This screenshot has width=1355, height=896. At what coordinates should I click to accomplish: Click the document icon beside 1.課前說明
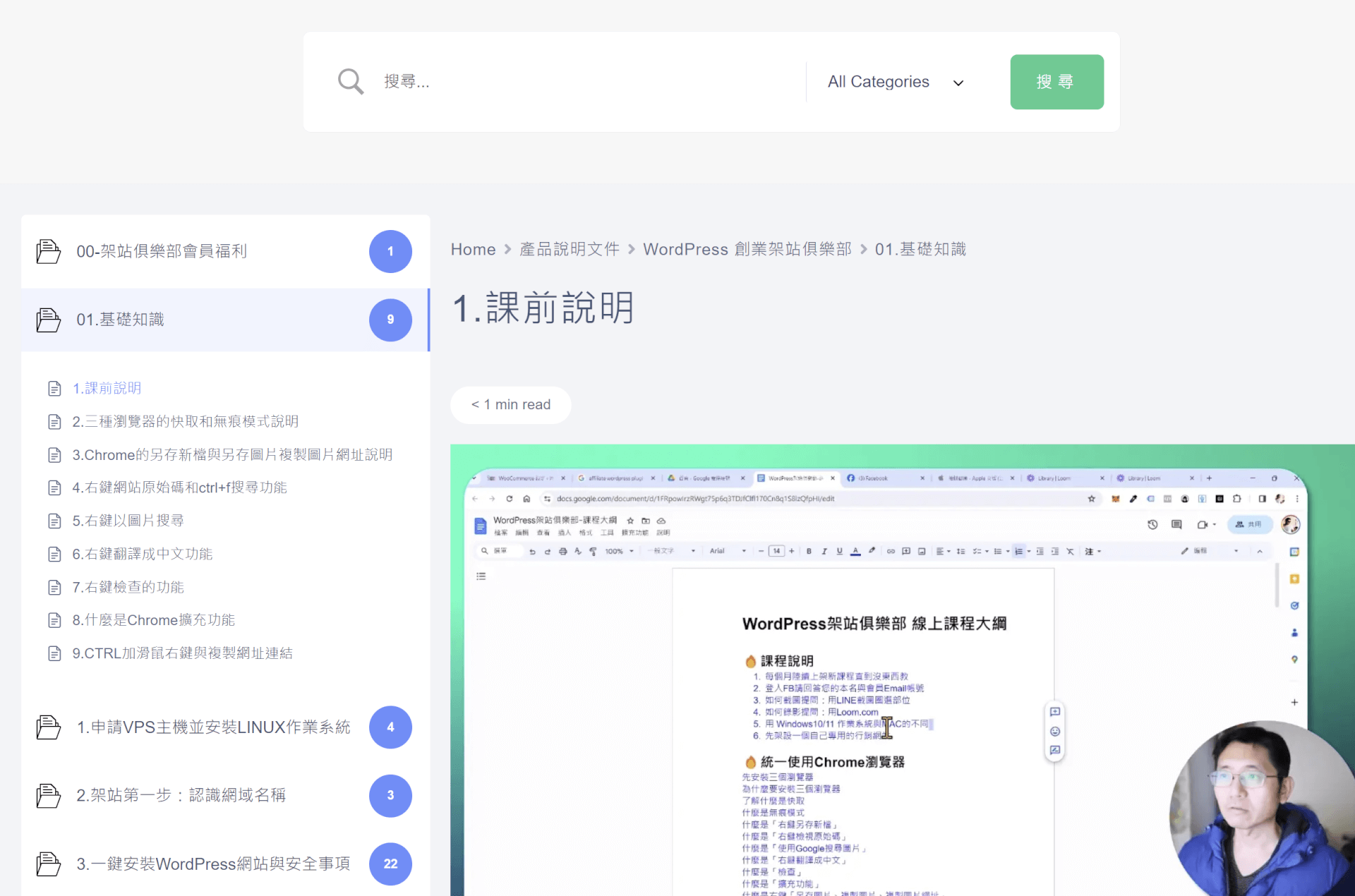point(54,389)
